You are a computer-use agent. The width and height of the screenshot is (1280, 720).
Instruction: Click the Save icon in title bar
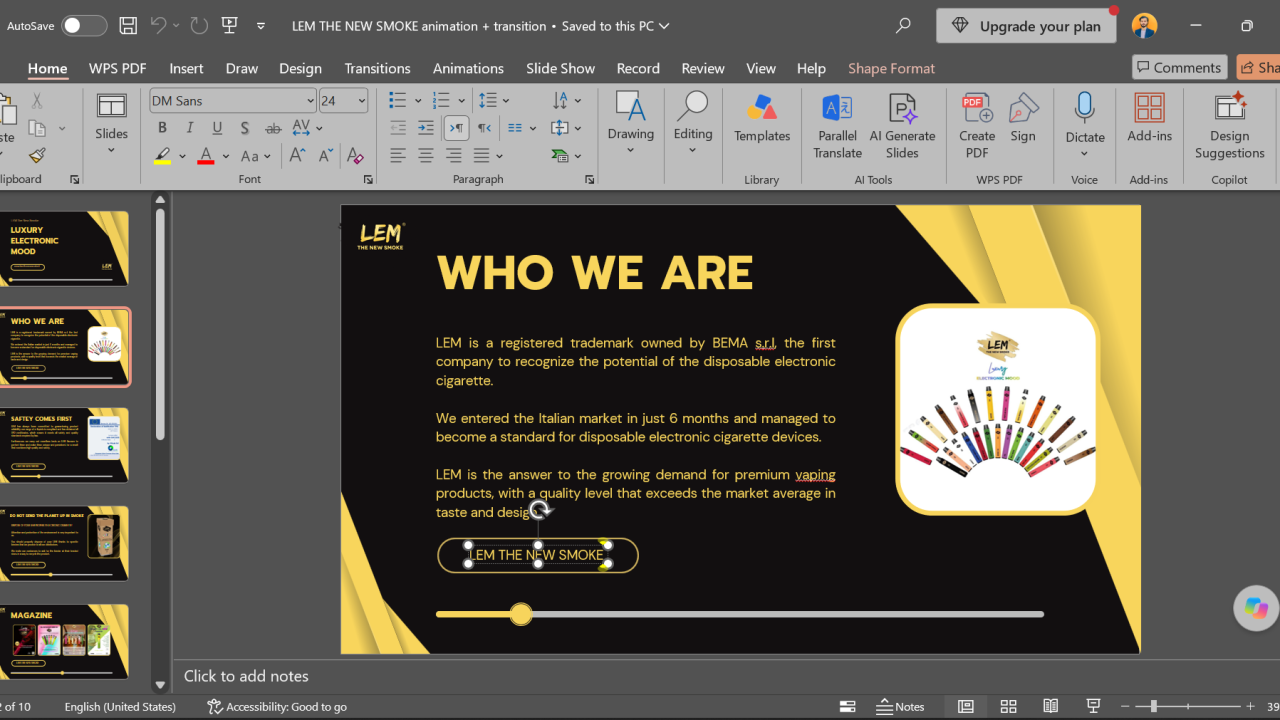click(128, 26)
